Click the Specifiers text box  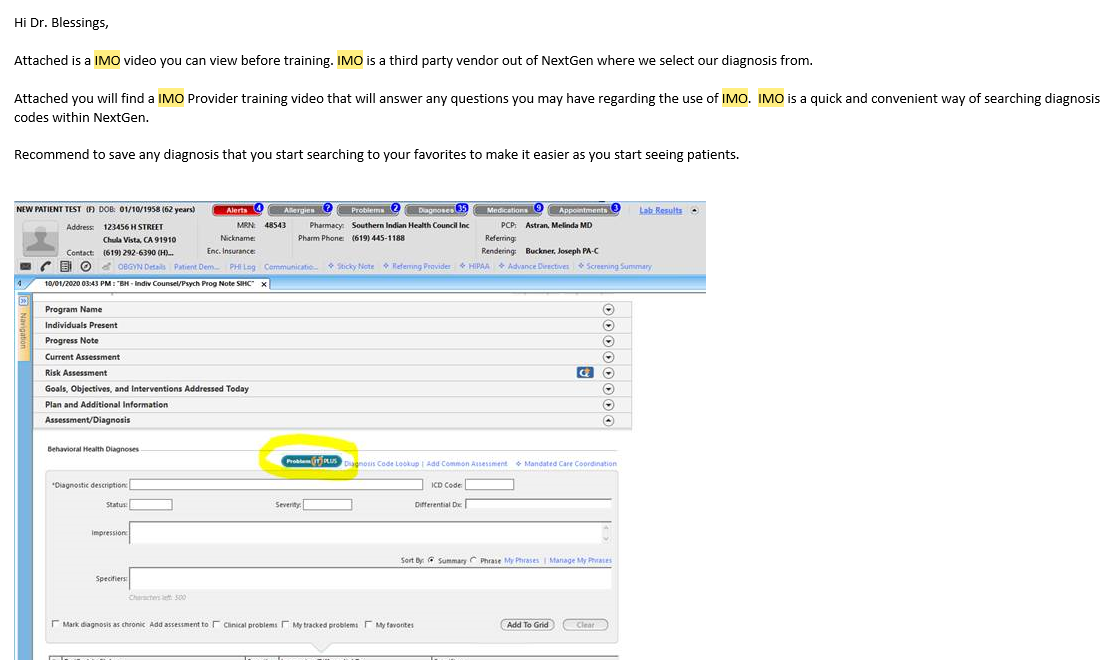[370, 578]
